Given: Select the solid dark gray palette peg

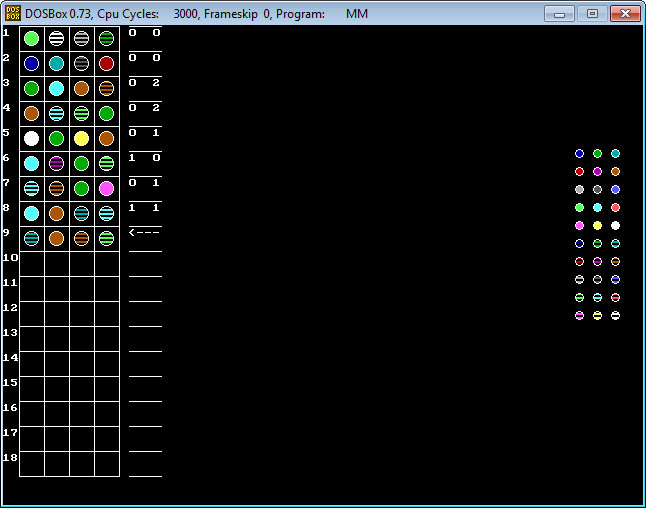Looking at the screenshot, I should tap(597, 189).
